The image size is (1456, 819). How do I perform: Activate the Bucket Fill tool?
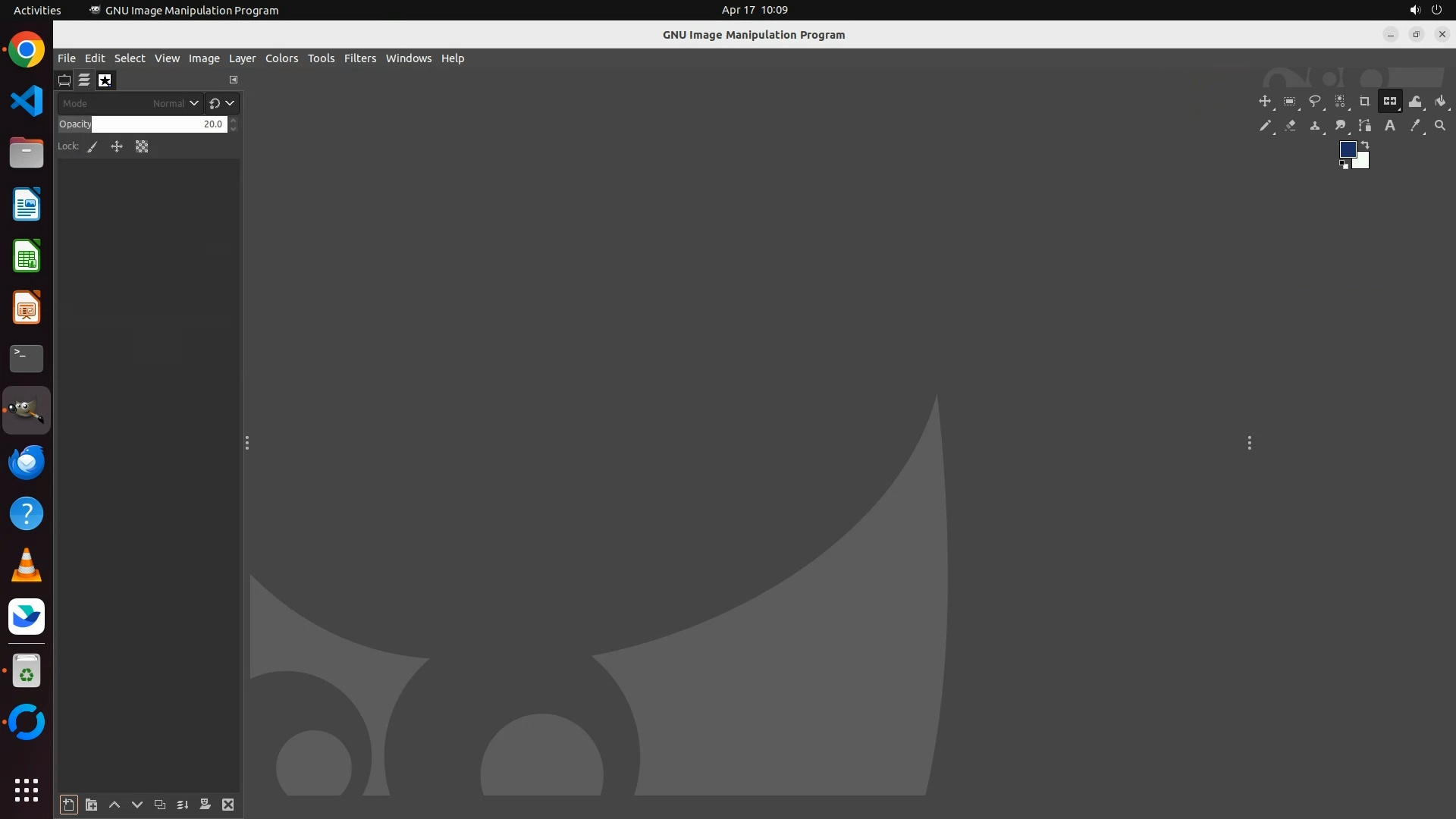coord(1440,101)
